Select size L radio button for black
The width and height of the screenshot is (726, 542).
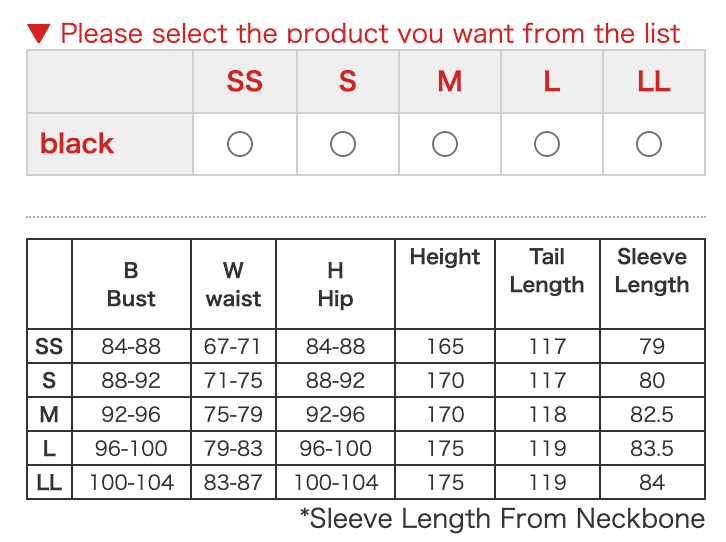pos(547,144)
